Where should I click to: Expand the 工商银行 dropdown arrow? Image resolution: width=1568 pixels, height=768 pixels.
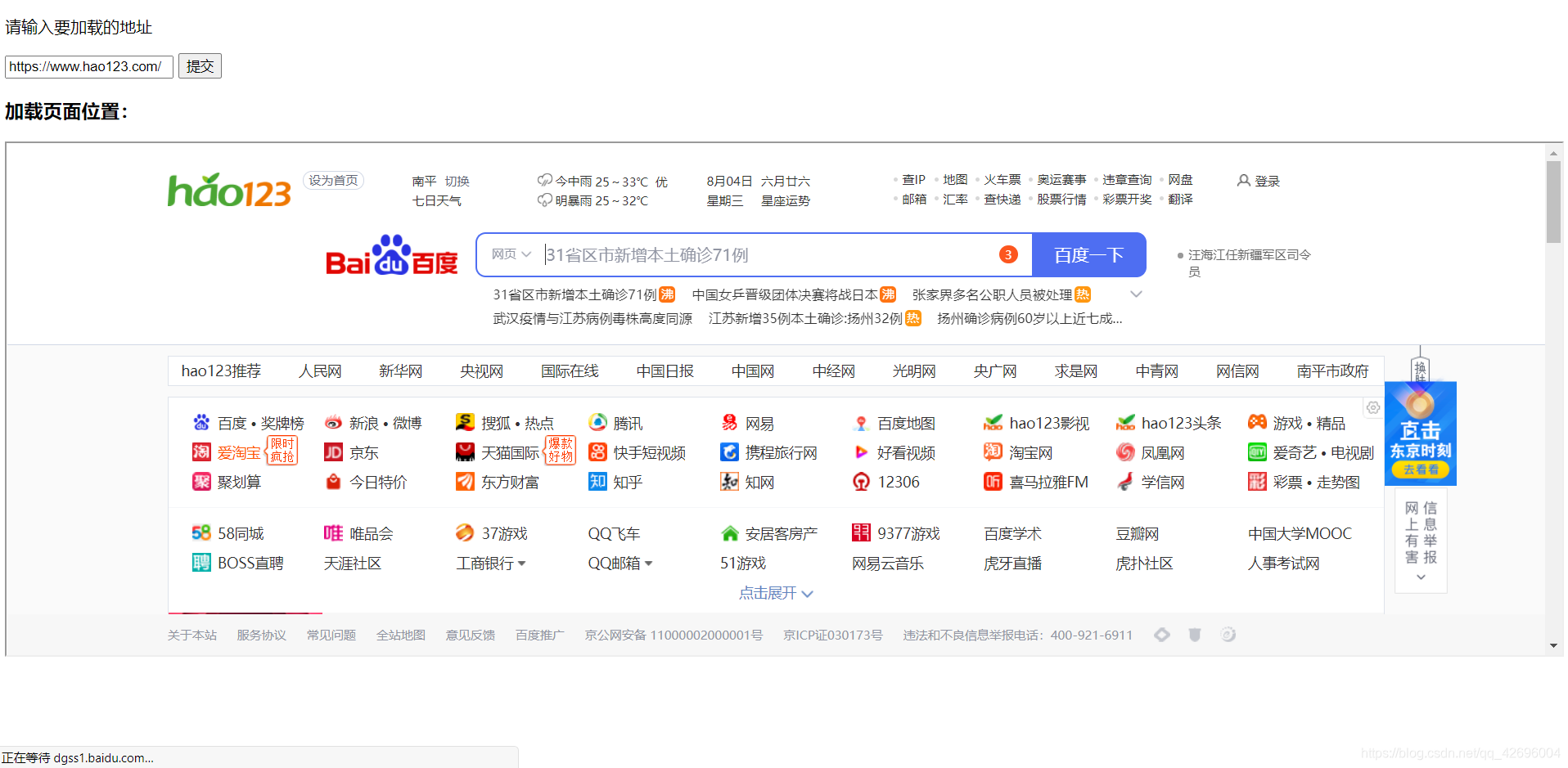[x=522, y=564]
